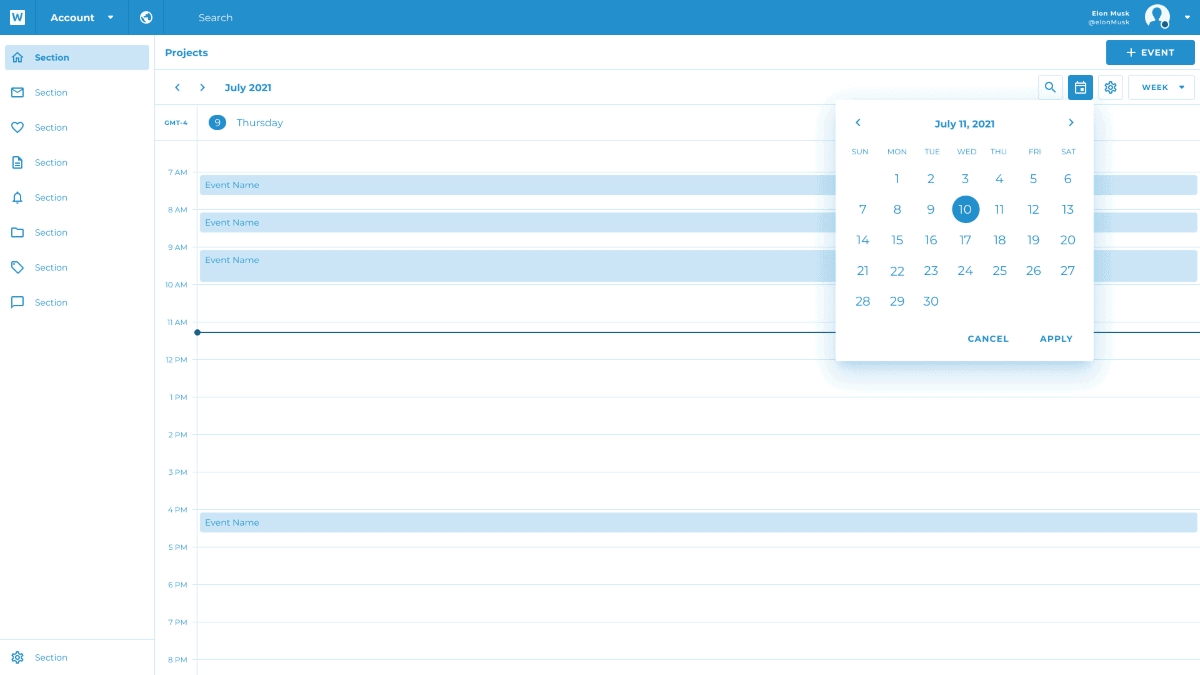Image resolution: width=1200 pixels, height=675 pixels.
Task: Click the W app logo
Action: click(17, 17)
